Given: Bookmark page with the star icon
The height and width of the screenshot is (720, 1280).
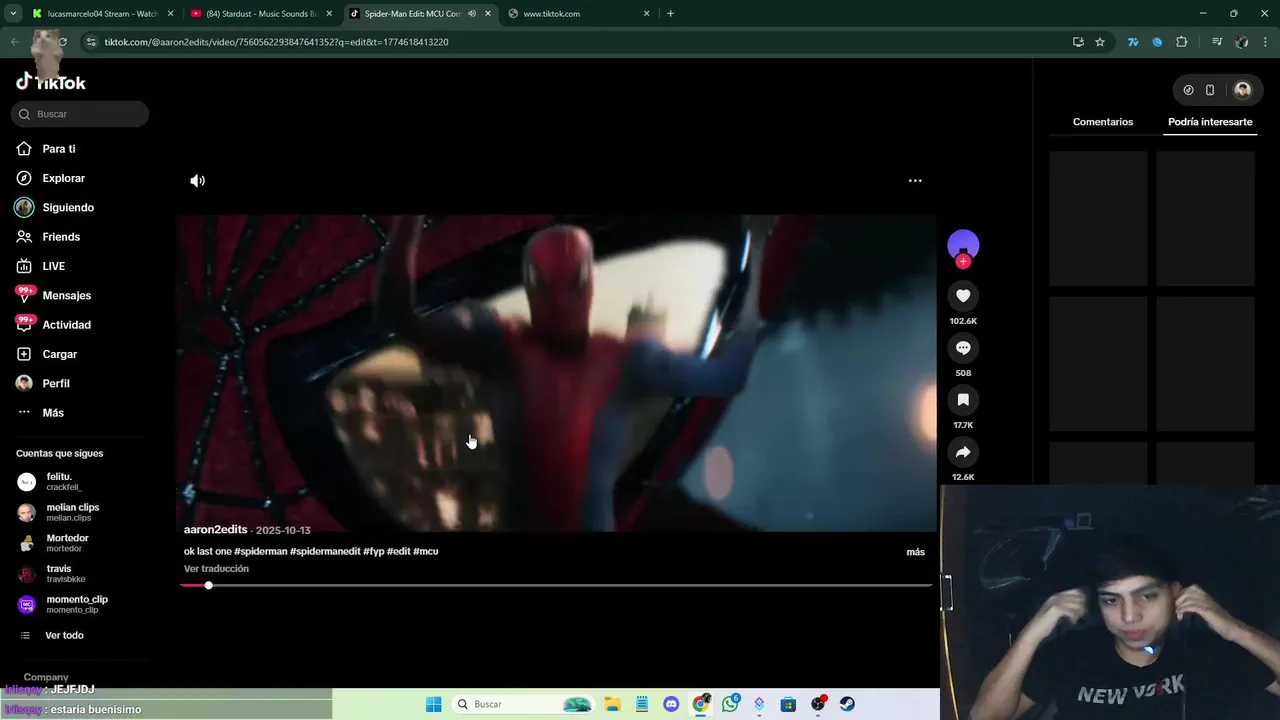Looking at the screenshot, I should coord(1100,42).
